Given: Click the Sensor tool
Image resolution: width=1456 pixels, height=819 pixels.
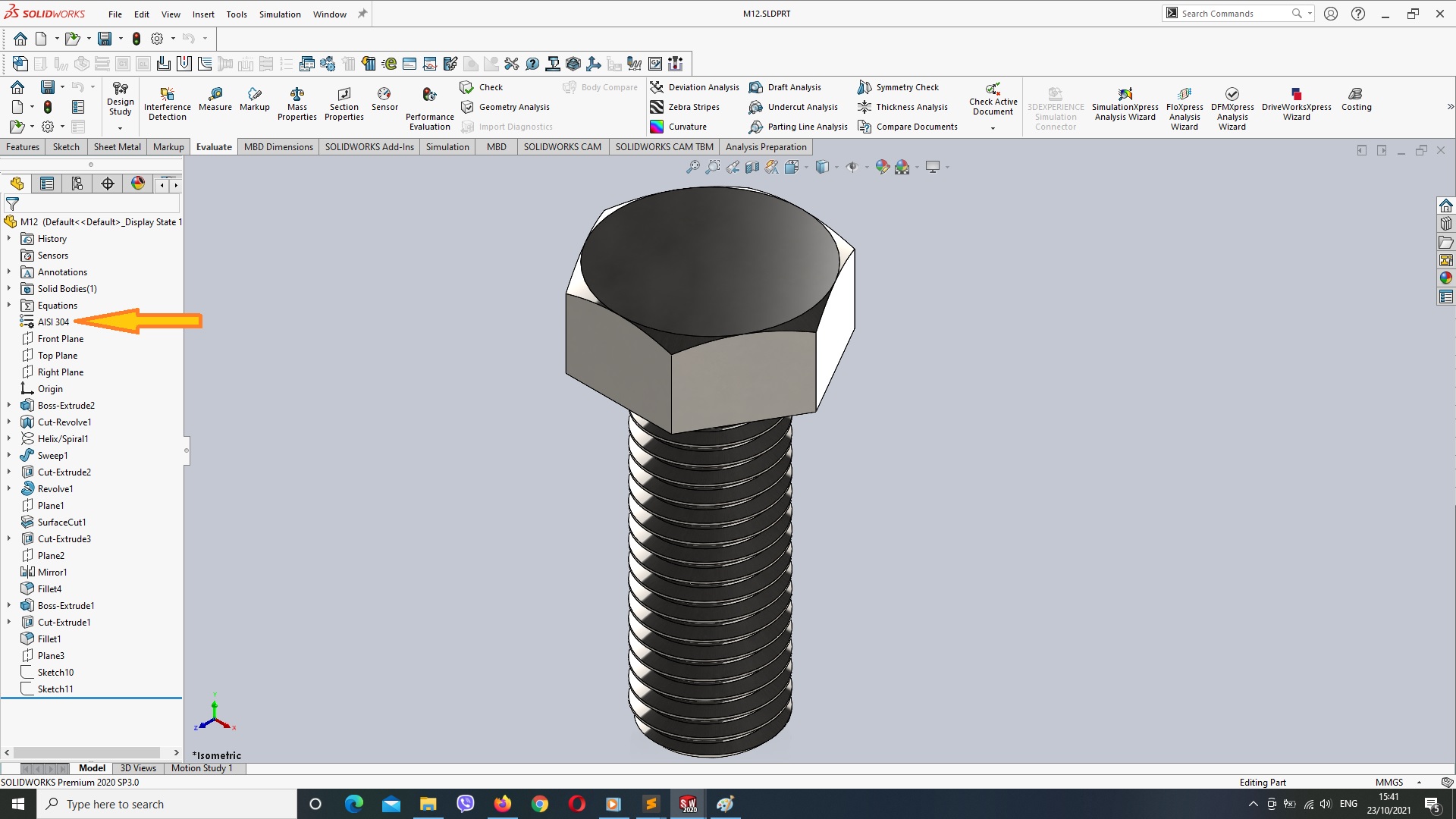Looking at the screenshot, I should pyautogui.click(x=384, y=99).
